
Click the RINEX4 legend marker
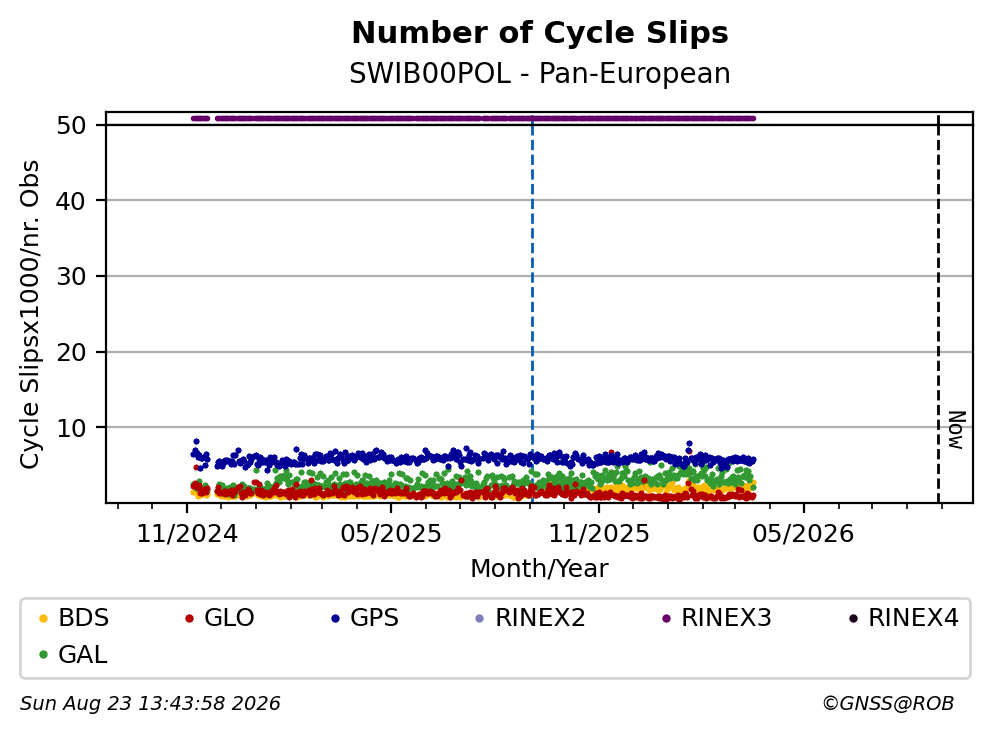coord(853,618)
